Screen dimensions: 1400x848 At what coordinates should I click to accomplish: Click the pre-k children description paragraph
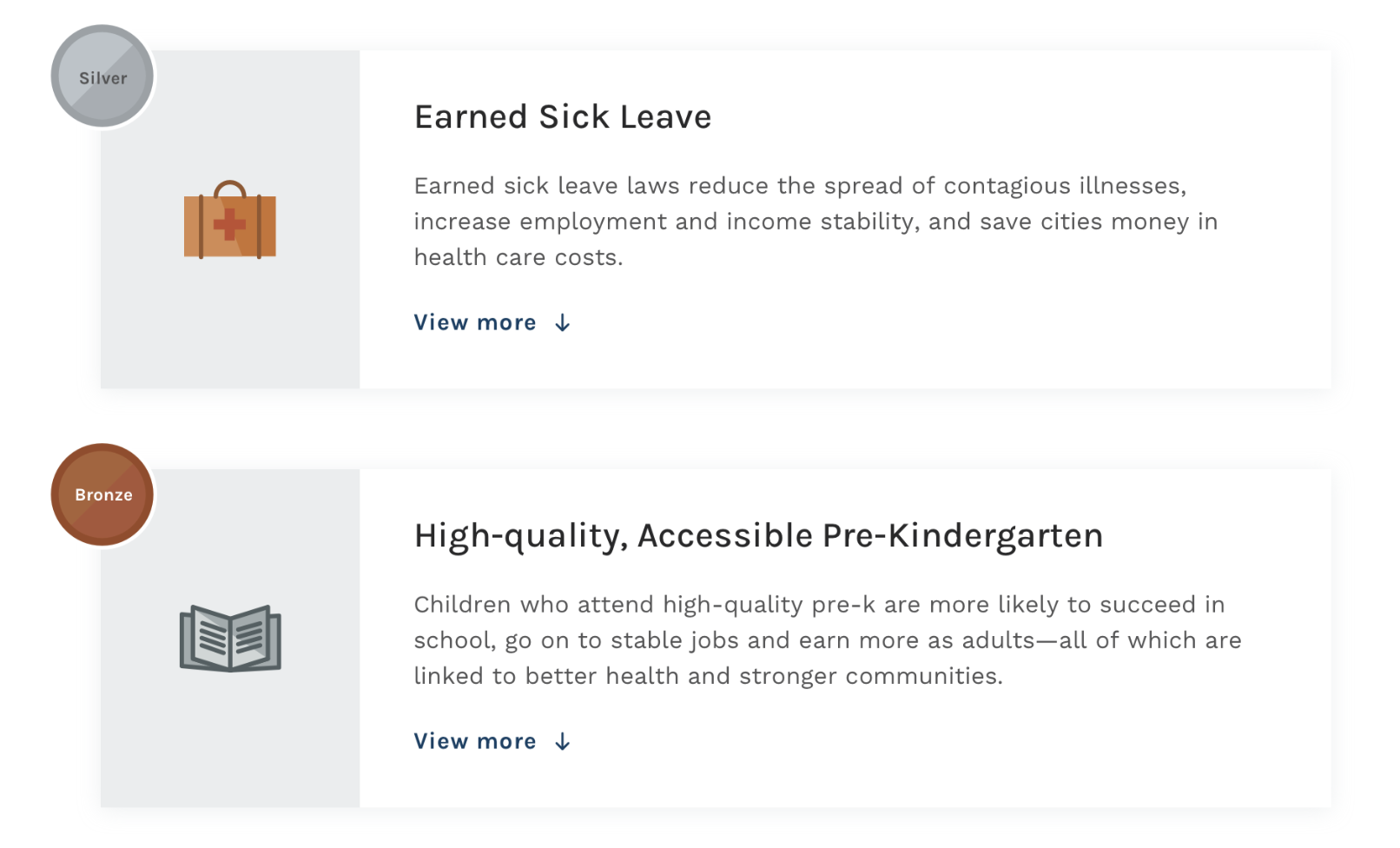coord(828,640)
